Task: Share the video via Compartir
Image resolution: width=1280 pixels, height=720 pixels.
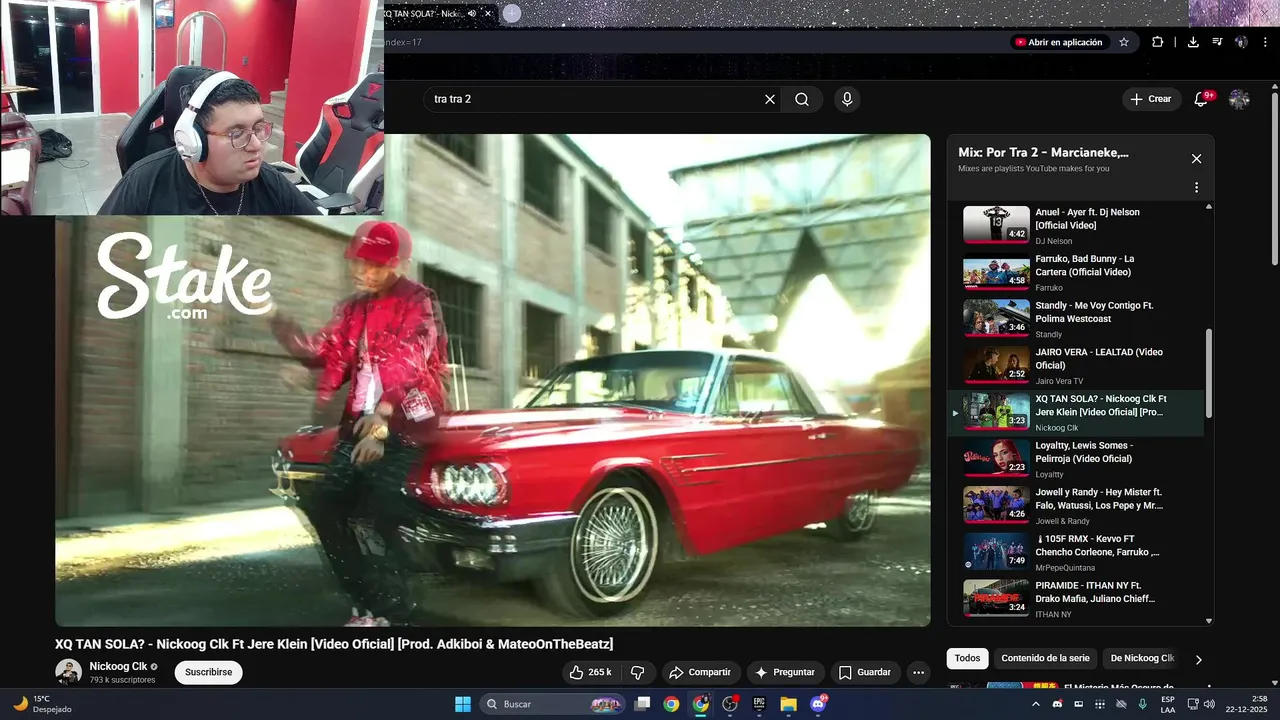Action: 700,672
